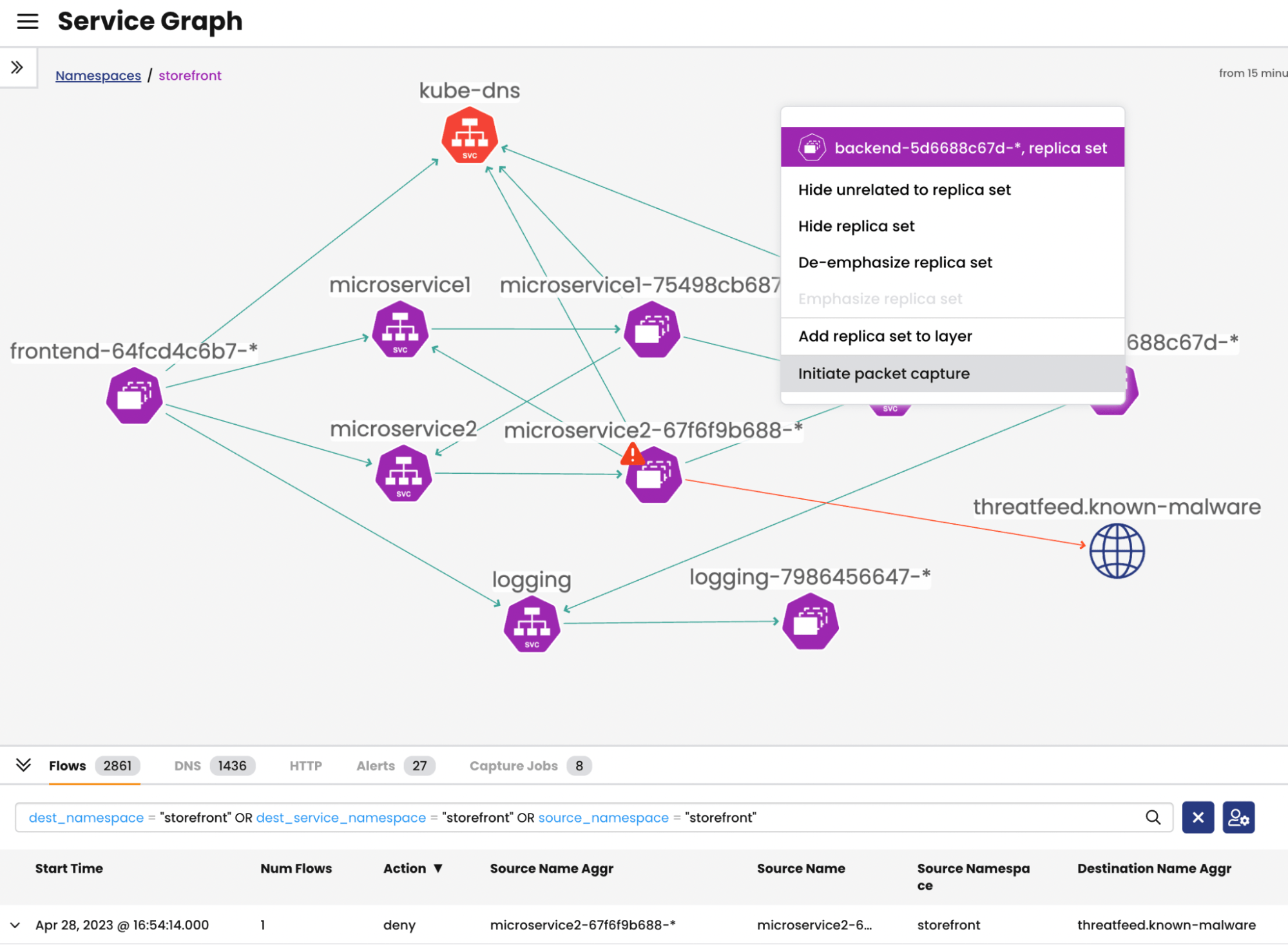Click the Source Name Aggr column header

pos(552,868)
